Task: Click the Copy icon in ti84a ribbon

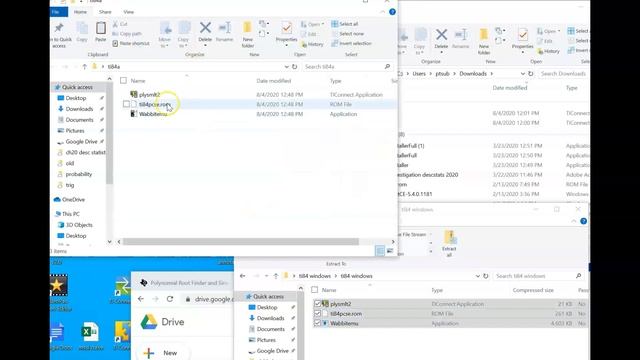Action: pos(82,29)
